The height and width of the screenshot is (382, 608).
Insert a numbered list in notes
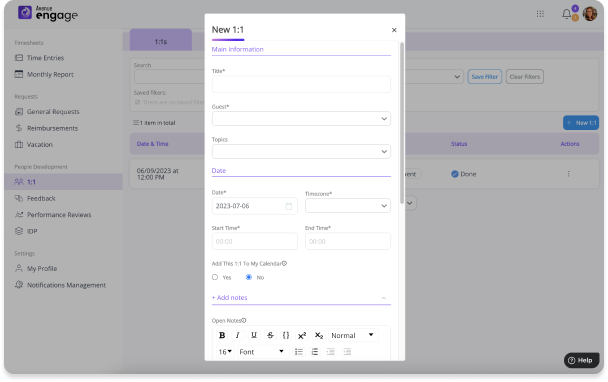[315, 352]
